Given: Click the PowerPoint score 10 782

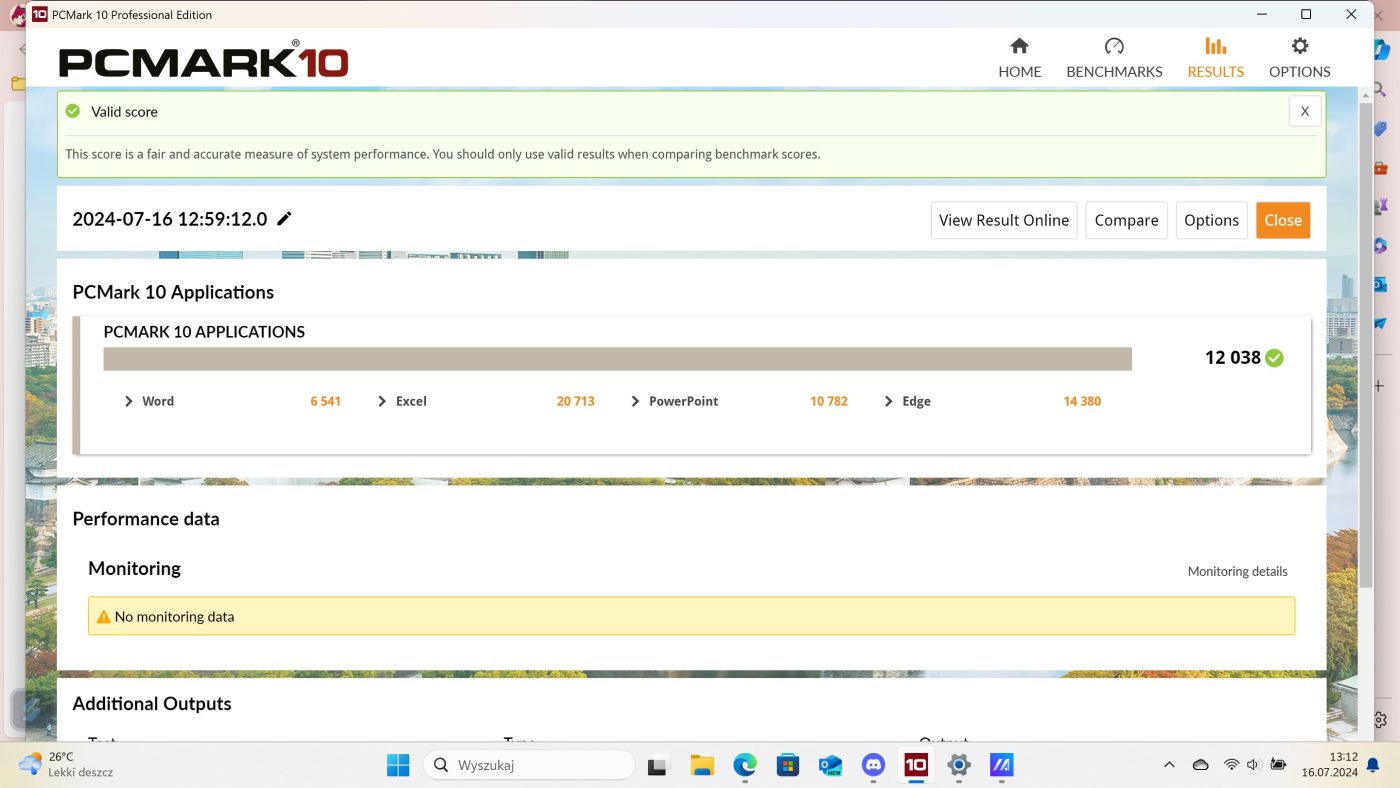Looking at the screenshot, I should click(828, 401).
